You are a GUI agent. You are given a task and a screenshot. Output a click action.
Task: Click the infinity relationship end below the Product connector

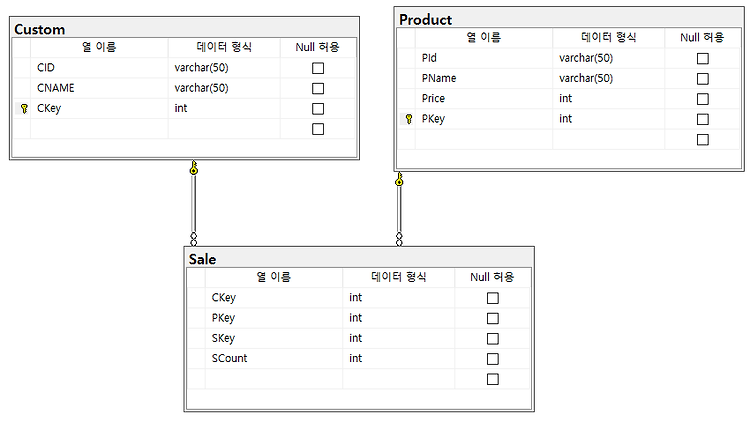click(x=399, y=239)
